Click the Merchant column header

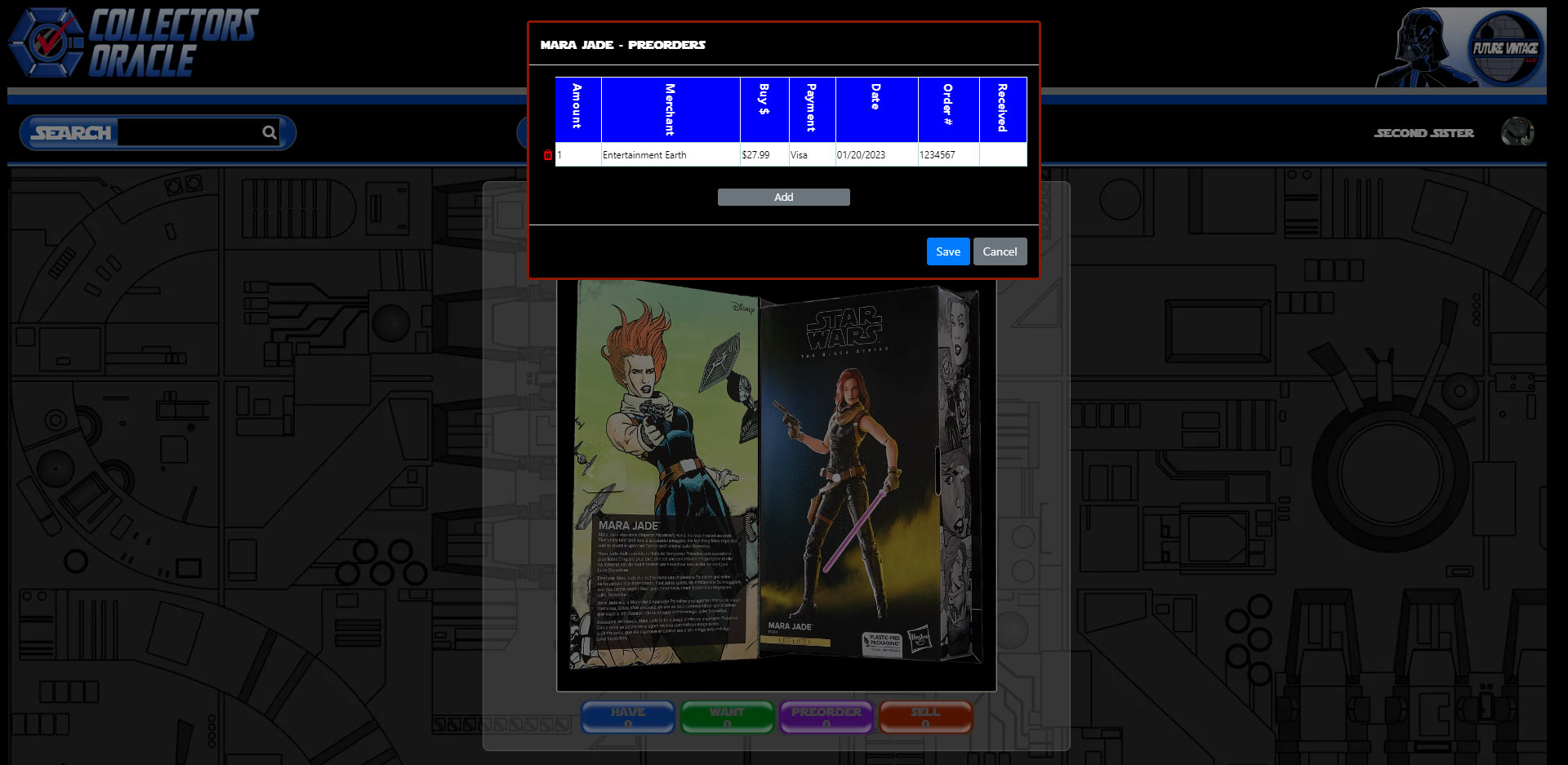pyautogui.click(x=670, y=109)
